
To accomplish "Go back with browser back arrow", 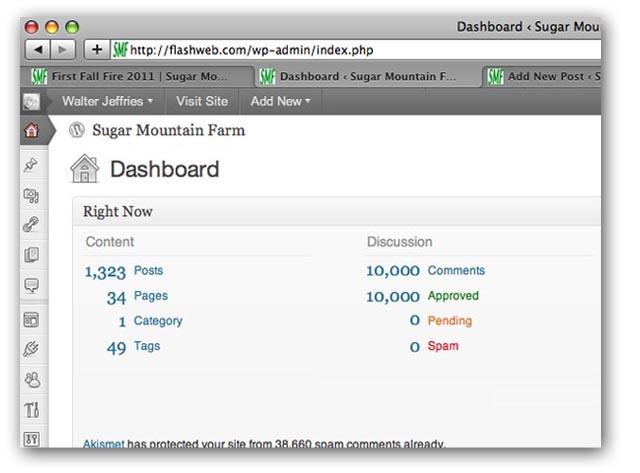I will point(38,50).
